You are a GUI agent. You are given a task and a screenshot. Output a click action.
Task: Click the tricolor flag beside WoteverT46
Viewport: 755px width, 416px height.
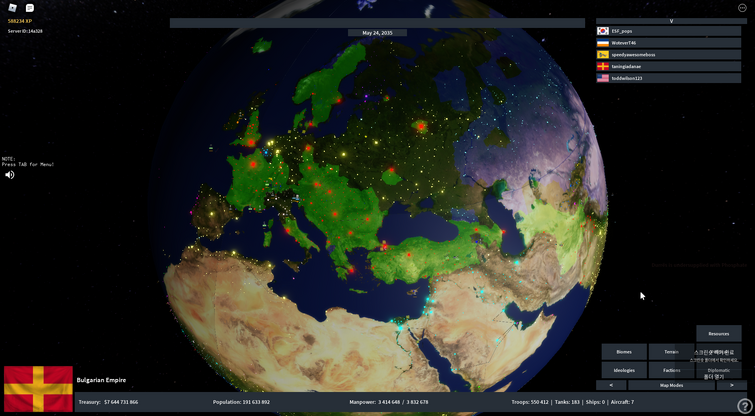[603, 43]
